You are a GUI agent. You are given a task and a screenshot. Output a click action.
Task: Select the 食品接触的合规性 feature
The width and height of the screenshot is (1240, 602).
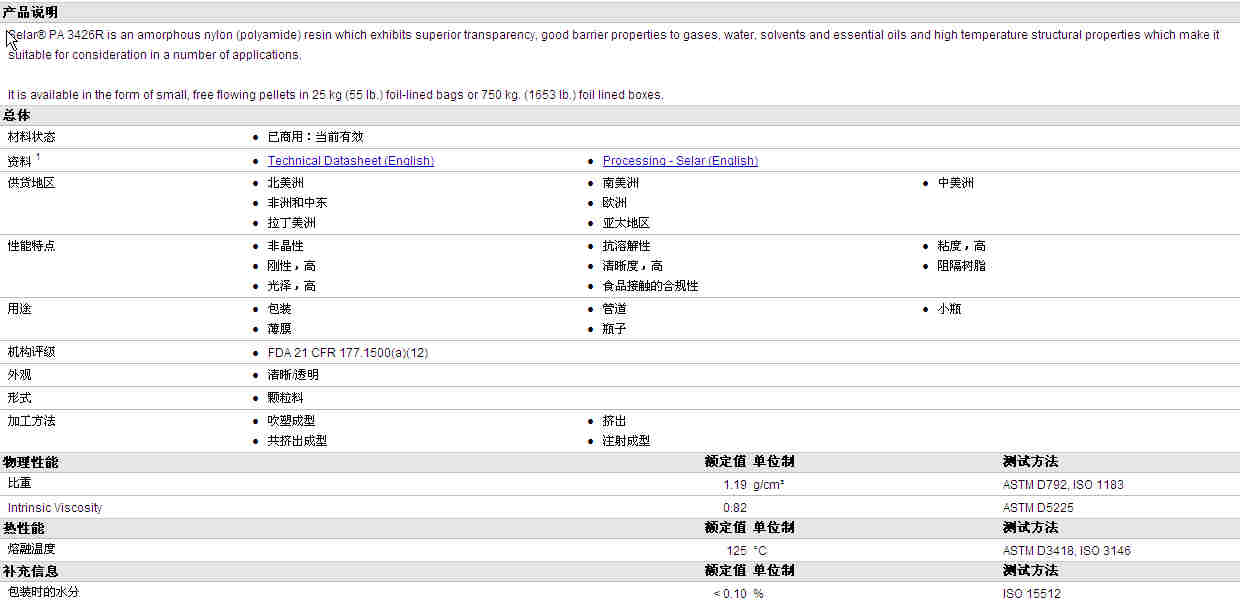(650, 286)
